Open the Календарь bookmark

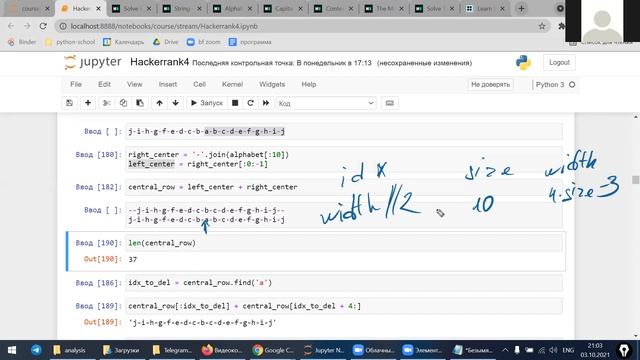coord(124,42)
